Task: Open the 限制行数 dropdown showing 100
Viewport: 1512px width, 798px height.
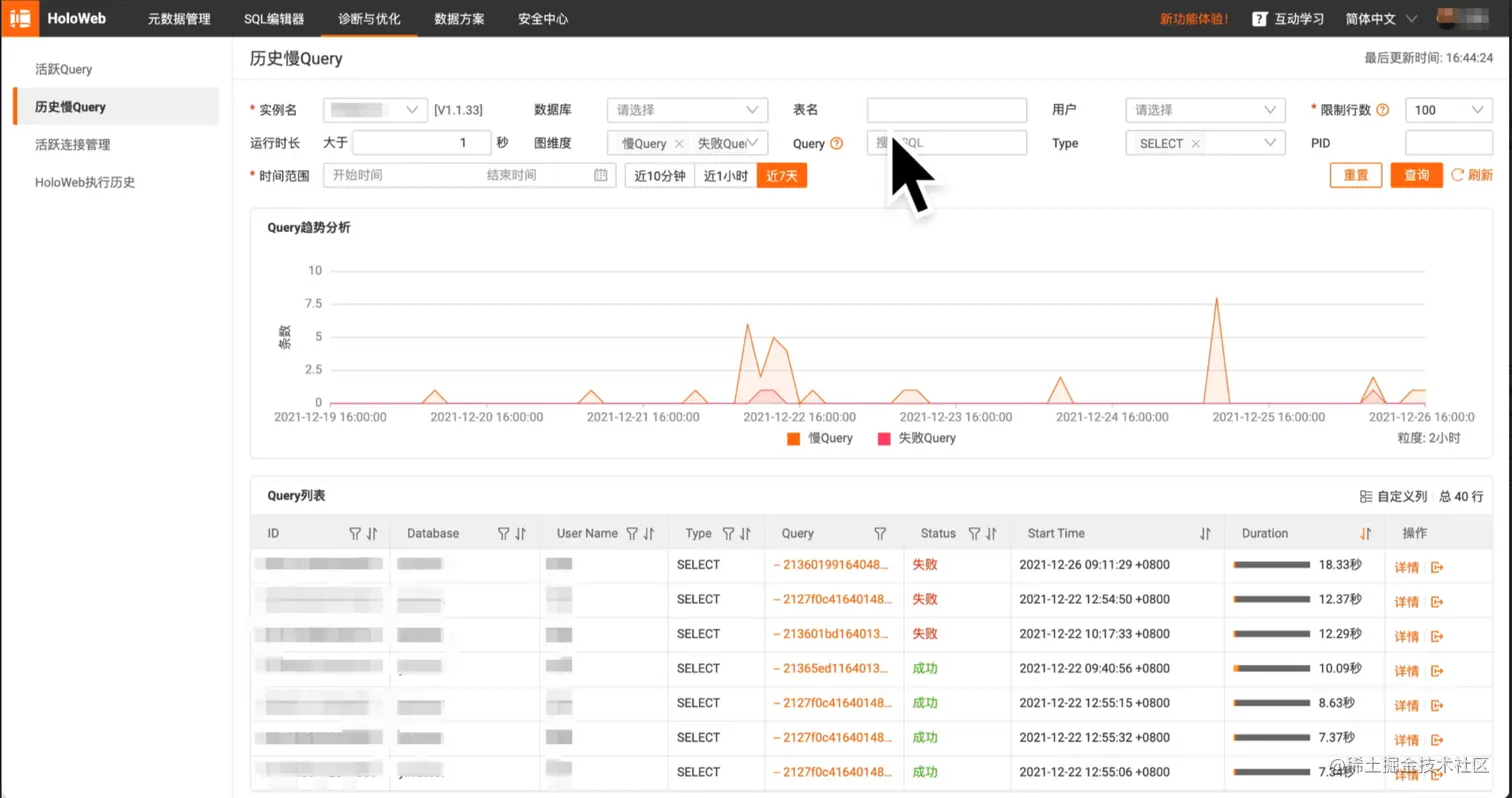Action: 1449,110
